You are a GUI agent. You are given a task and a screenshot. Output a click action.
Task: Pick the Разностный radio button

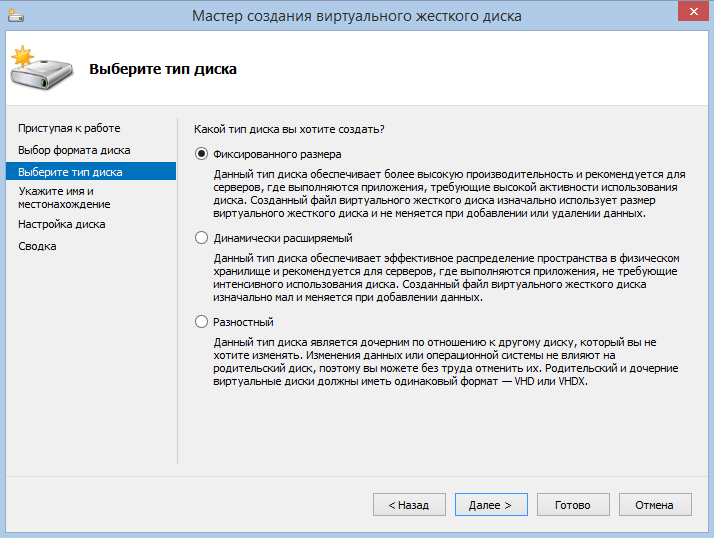click(x=202, y=322)
